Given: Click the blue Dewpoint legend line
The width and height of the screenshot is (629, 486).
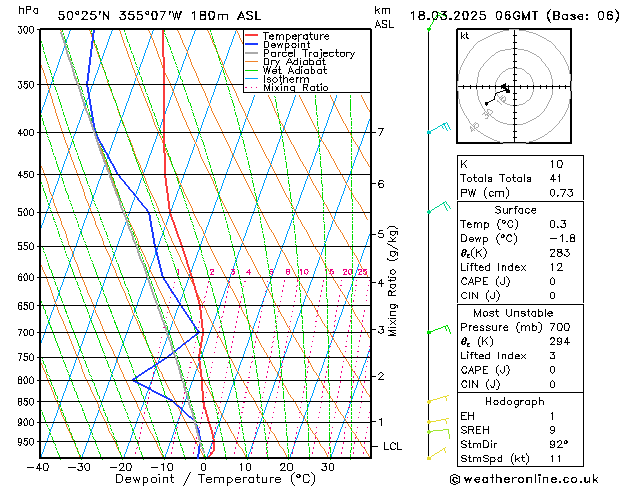Looking at the screenshot, I should (x=251, y=45).
